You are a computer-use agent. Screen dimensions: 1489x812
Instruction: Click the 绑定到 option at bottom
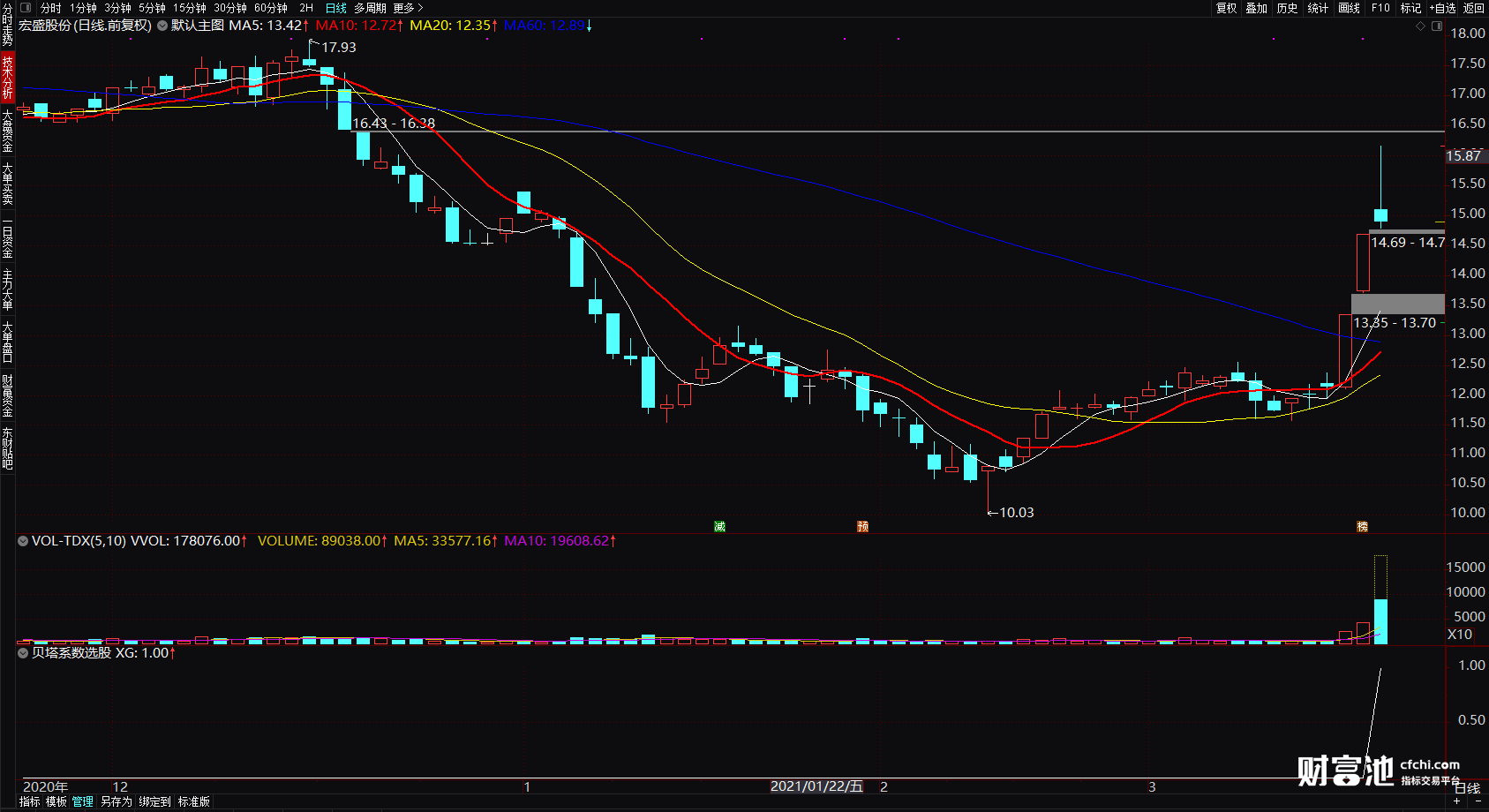click(154, 801)
